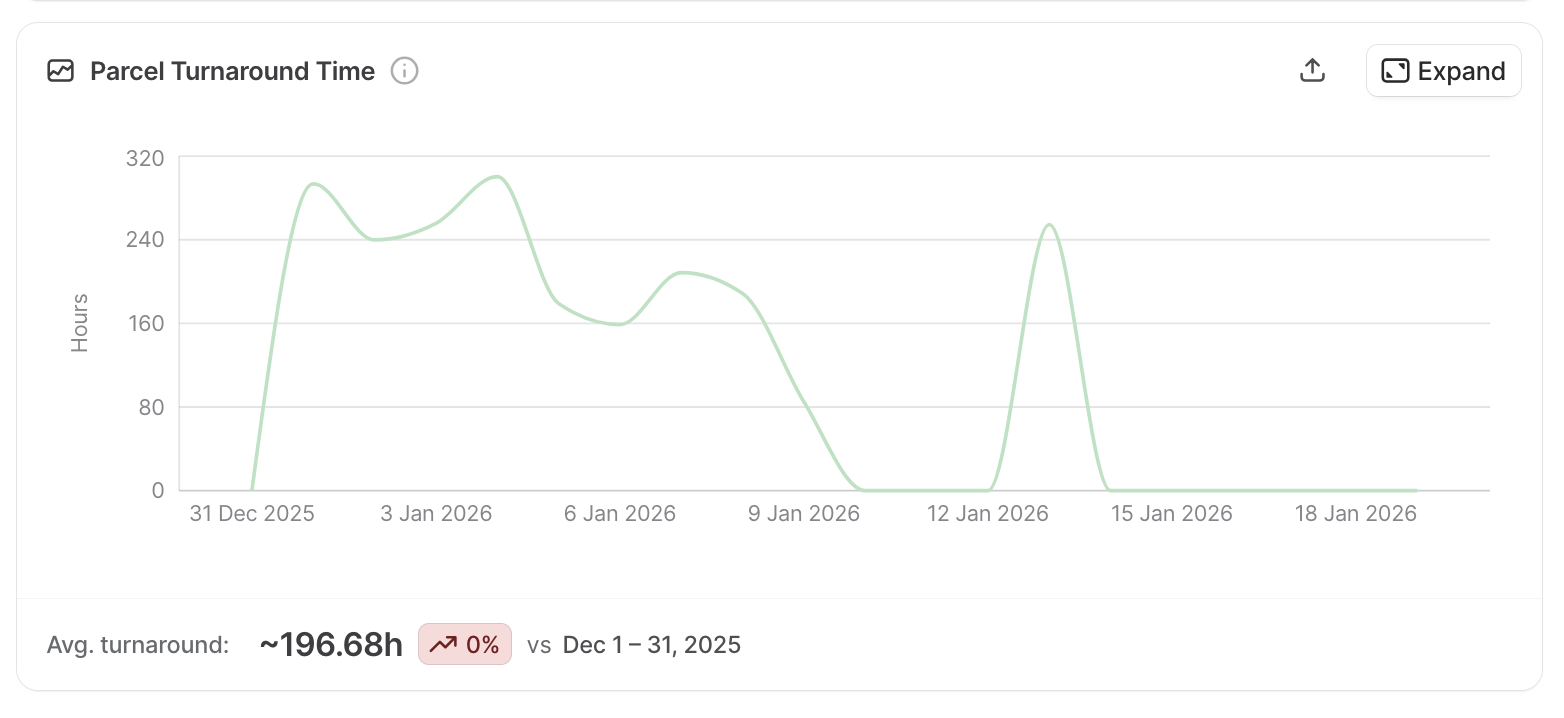Open the info tooltip icon beside the title
This screenshot has width=1564, height=718.
pos(404,70)
